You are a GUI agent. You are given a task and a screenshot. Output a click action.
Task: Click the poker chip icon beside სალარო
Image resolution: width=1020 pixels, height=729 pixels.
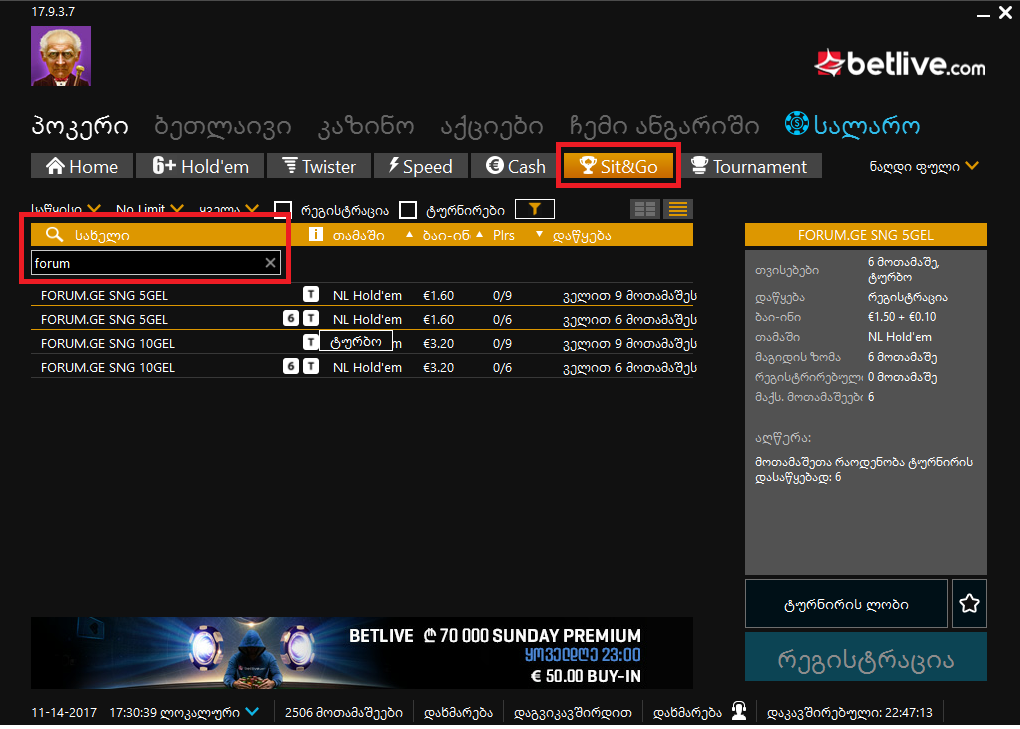coord(797,124)
